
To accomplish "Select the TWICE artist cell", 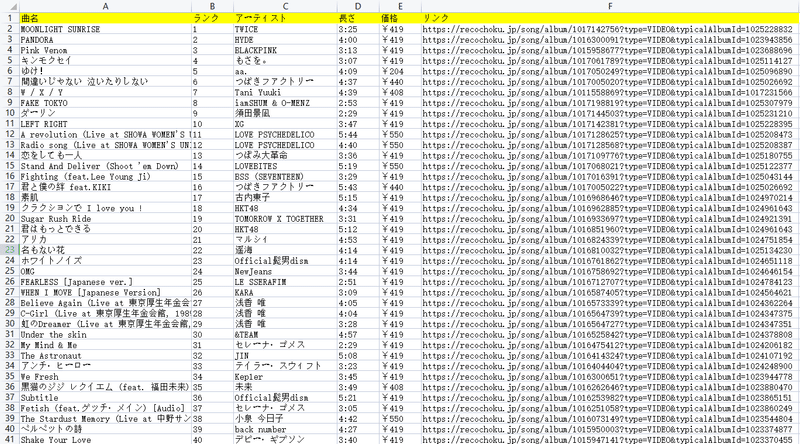I will pyautogui.click(x=285, y=29).
